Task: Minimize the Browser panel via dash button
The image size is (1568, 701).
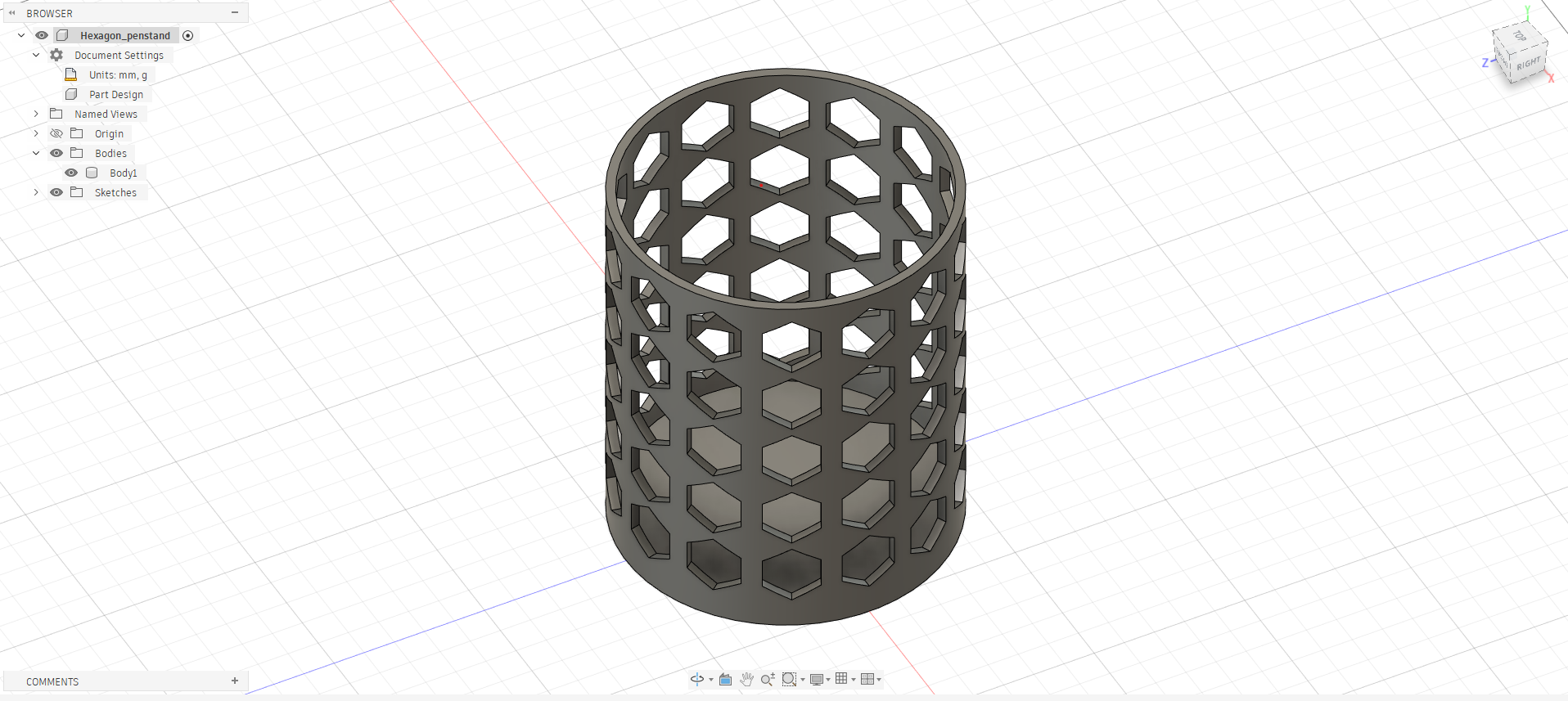Action: pos(235,13)
